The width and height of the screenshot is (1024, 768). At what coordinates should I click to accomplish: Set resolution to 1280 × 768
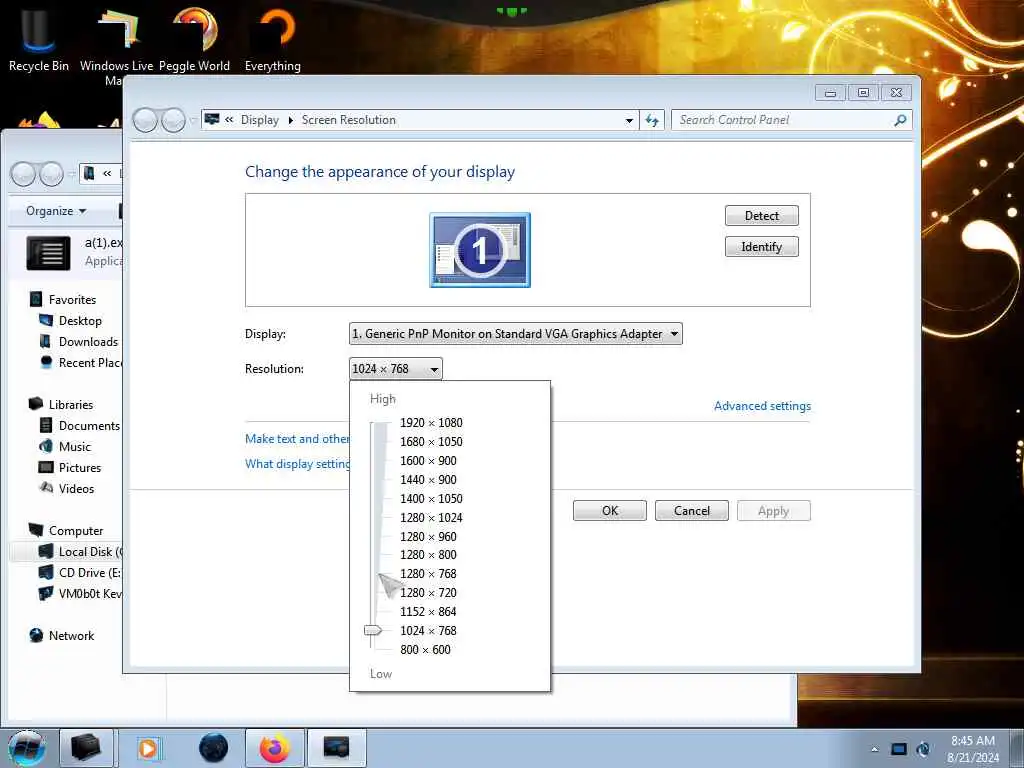click(x=428, y=573)
